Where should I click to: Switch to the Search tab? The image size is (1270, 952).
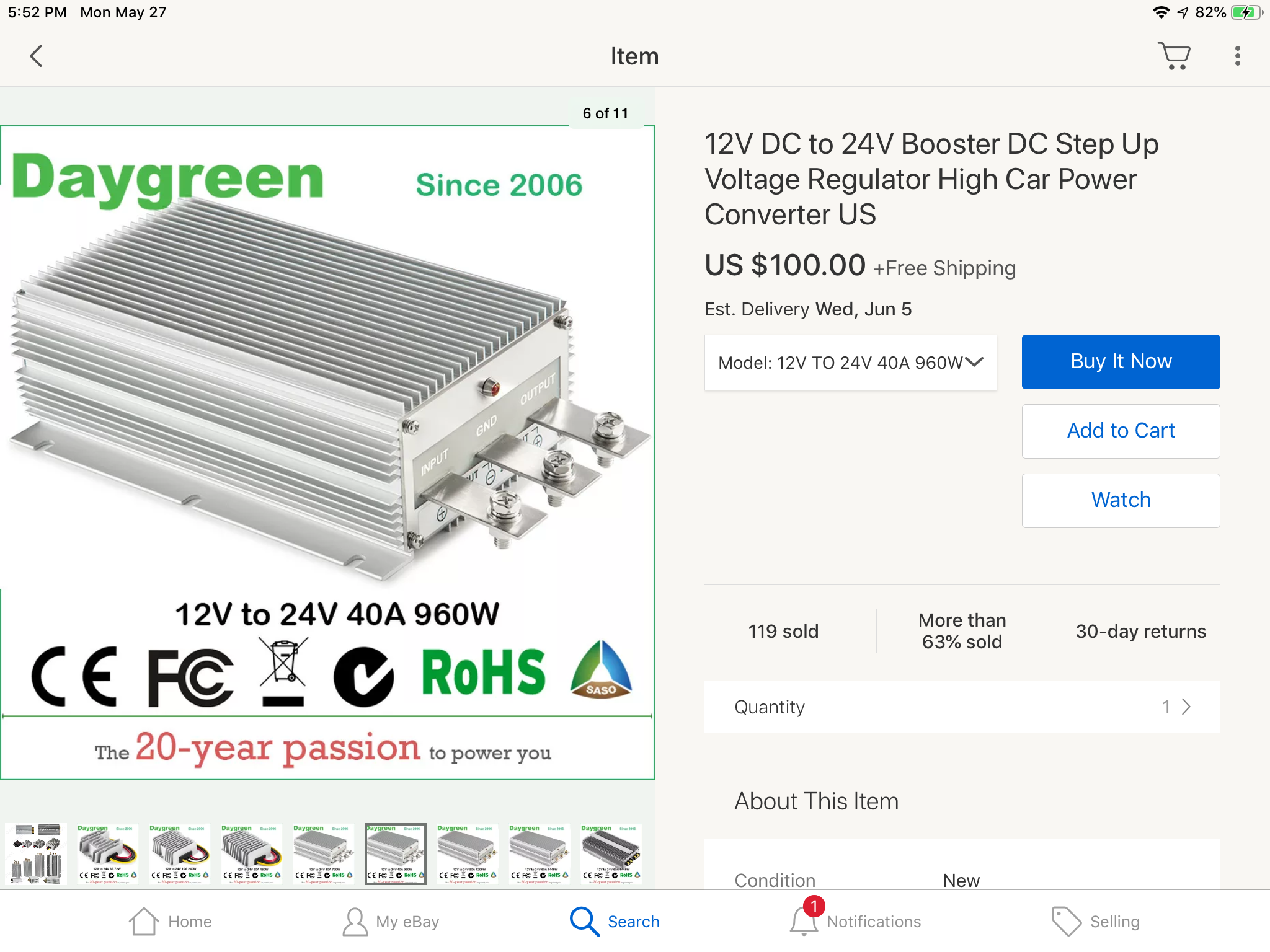click(634, 922)
